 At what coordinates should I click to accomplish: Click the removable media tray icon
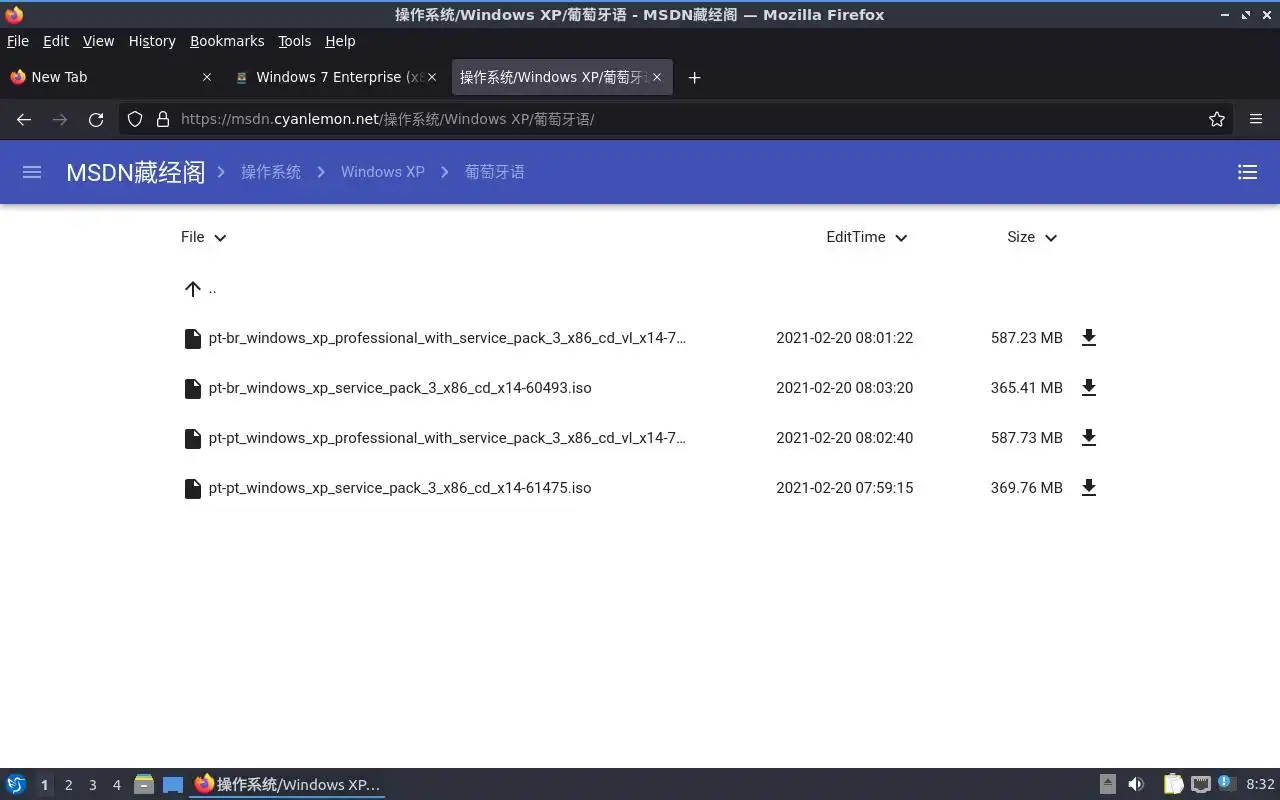1108,785
